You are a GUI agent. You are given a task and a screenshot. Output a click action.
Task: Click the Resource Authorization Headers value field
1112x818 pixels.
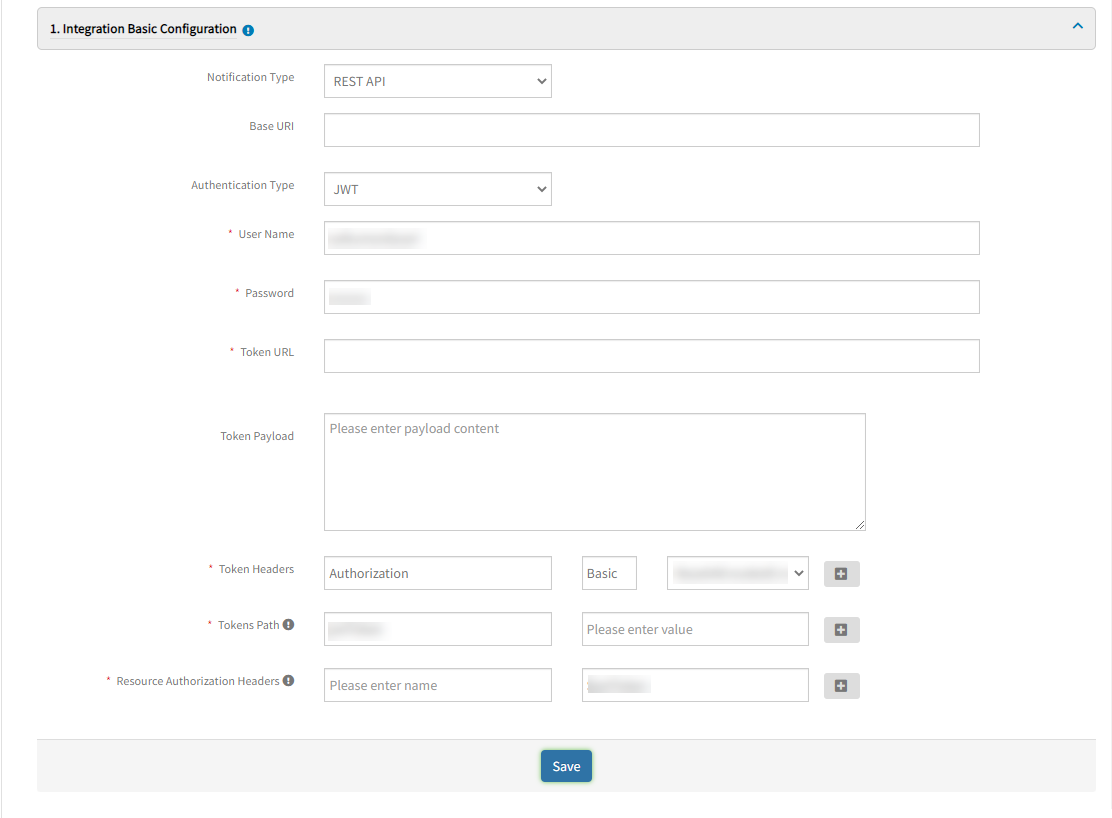tap(695, 685)
